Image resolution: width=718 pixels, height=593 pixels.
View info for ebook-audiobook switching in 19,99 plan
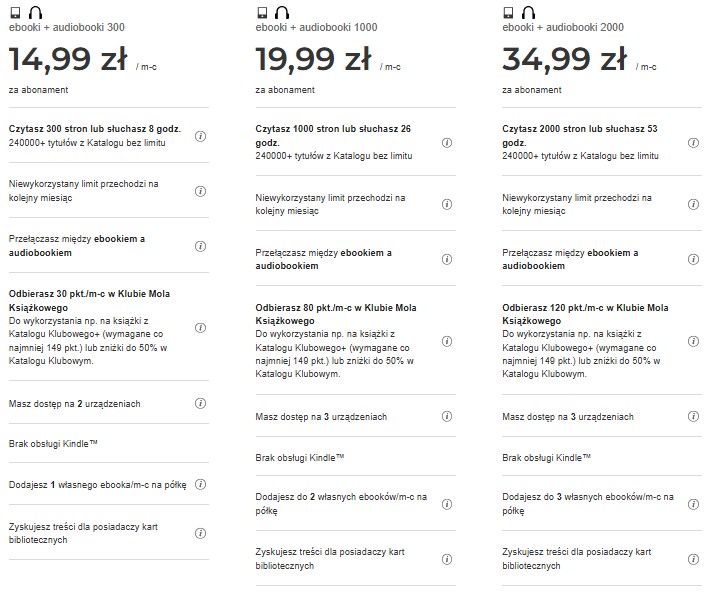[x=447, y=260]
